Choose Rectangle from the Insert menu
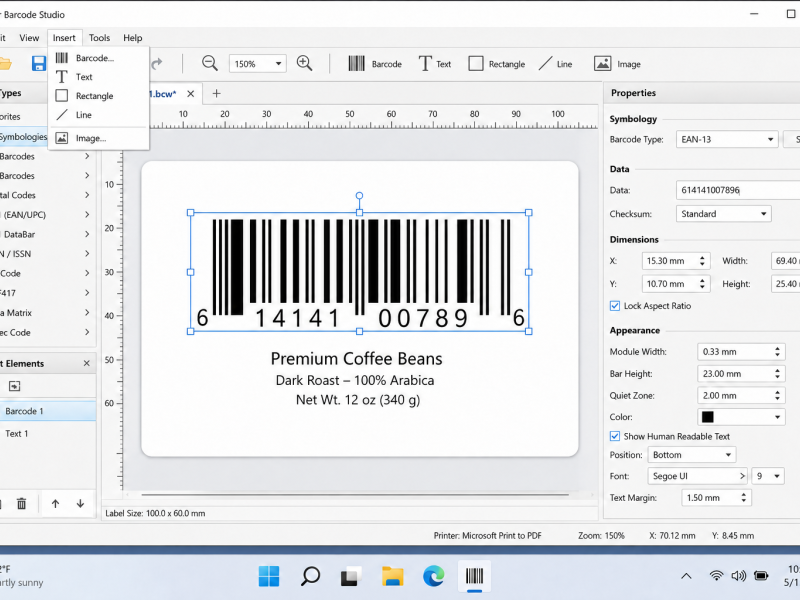The height and width of the screenshot is (600, 800). click(98, 96)
